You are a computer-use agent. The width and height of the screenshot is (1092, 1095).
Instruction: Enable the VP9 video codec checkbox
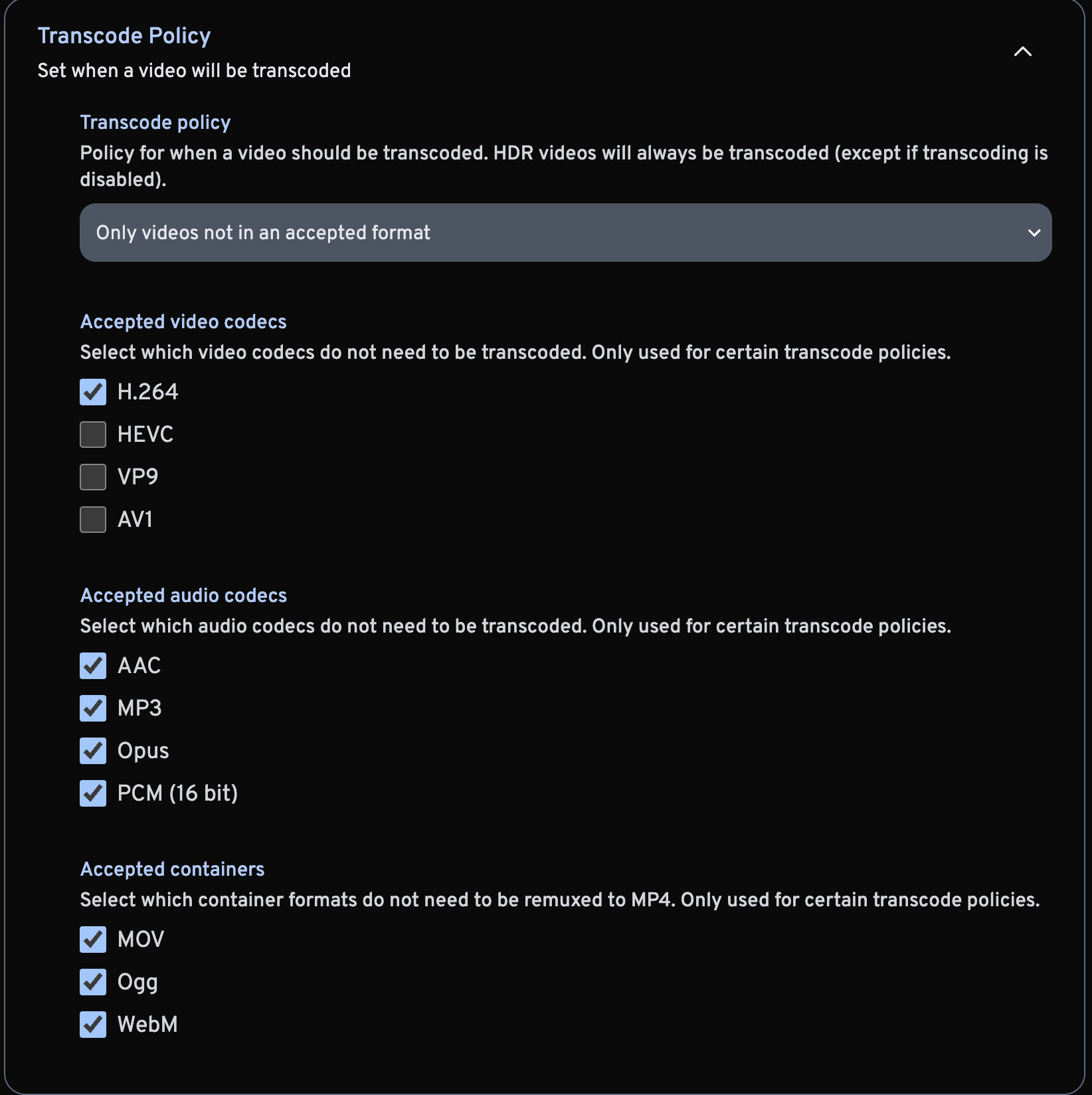pyautogui.click(x=93, y=477)
